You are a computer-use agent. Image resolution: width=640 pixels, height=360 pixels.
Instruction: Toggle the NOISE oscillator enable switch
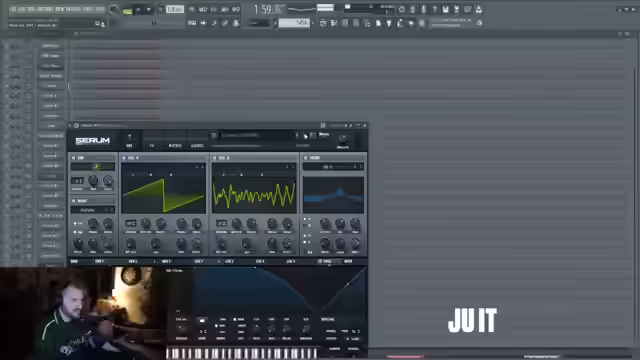pyautogui.click(x=73, y=201)
